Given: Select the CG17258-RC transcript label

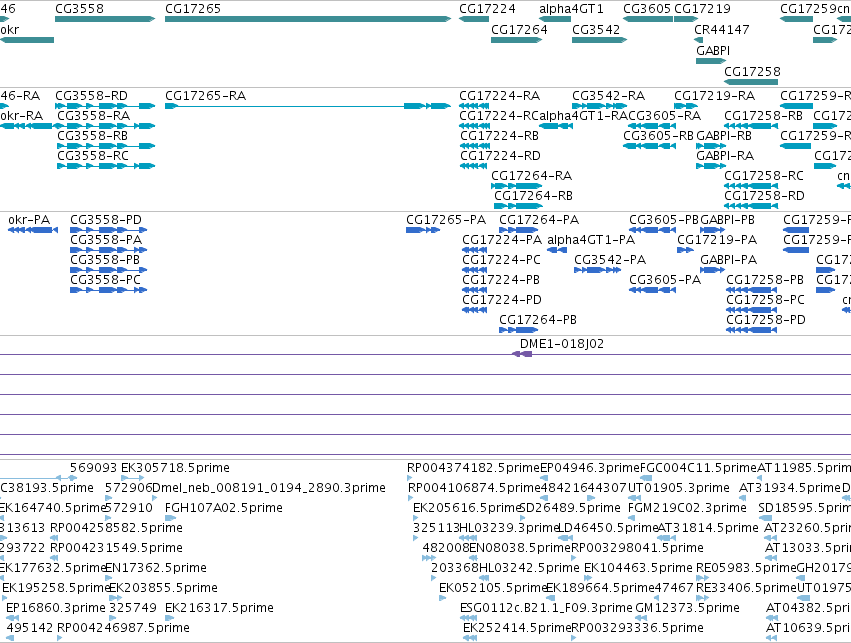Looking at the screenshot, I should pos(764,176).
